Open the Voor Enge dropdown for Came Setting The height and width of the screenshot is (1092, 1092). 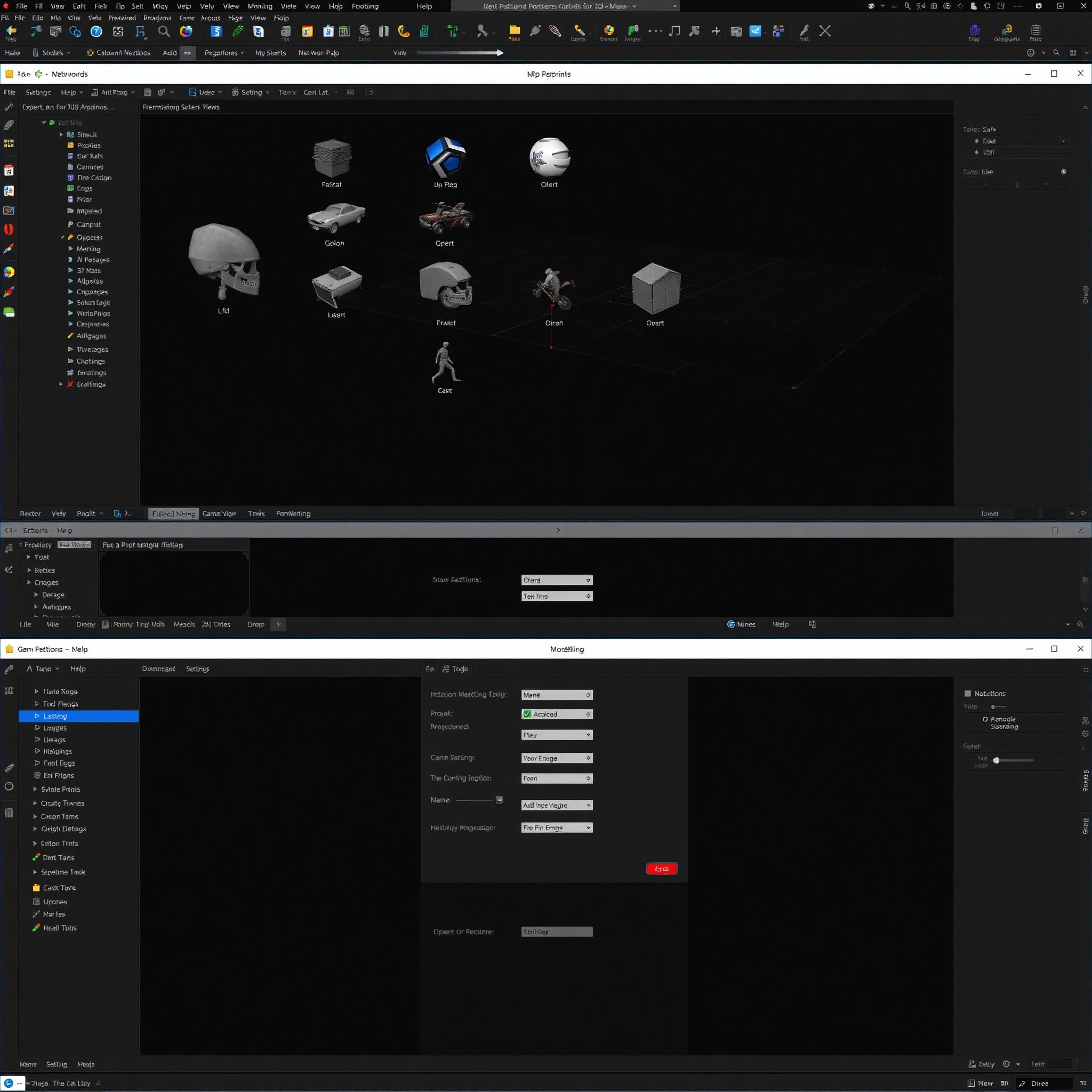click(x=556, y=758)
